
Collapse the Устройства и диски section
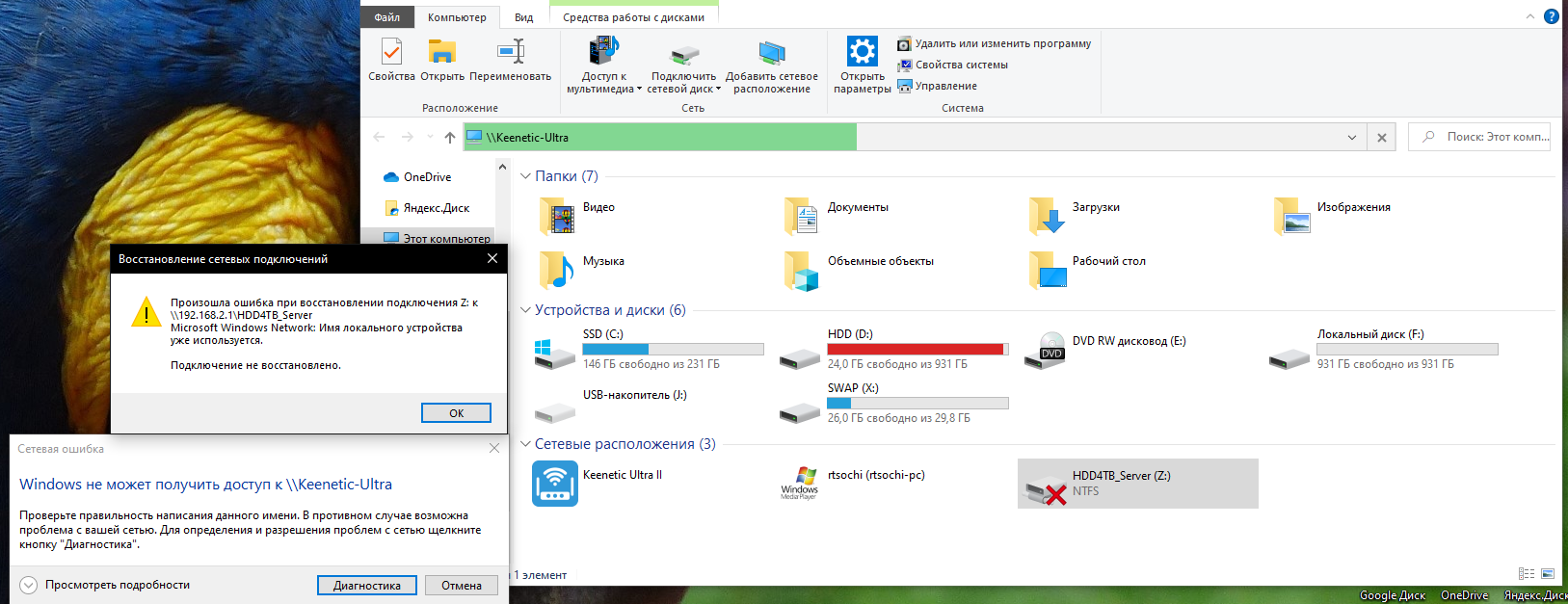coord(525,310)
